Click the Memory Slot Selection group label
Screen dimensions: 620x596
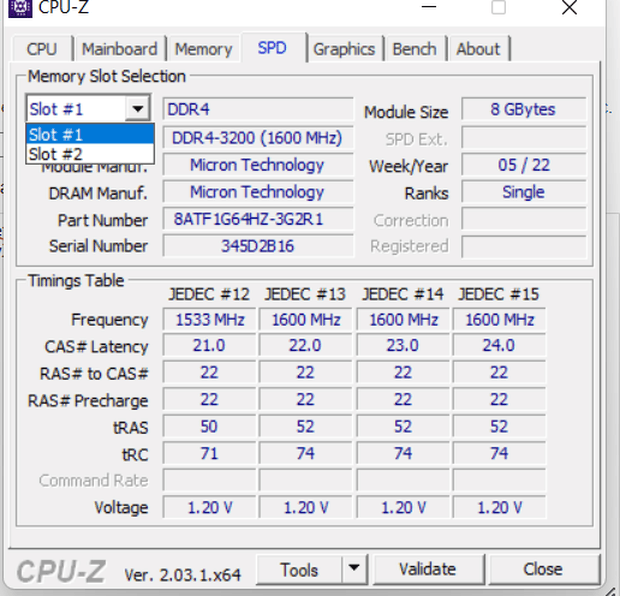(x=107, y=76)
